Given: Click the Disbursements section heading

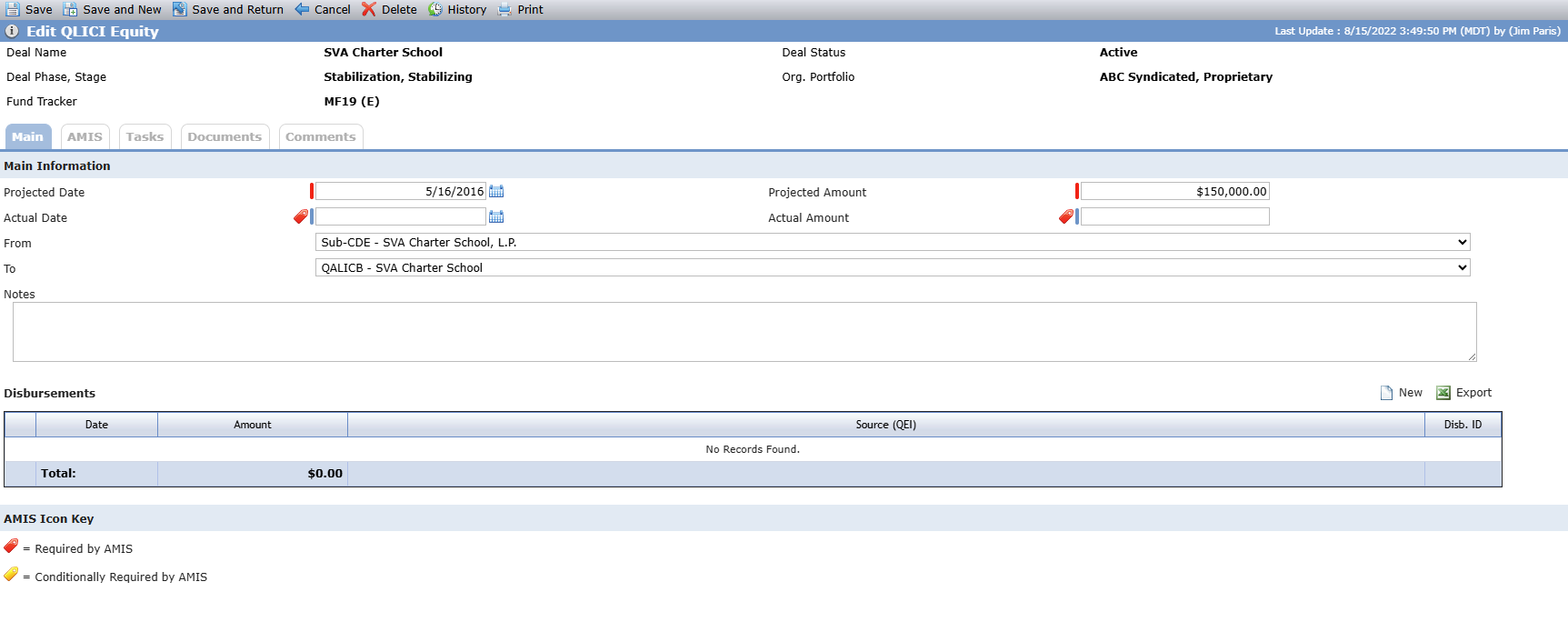Looking at the screenshot, I should point(50,394).
